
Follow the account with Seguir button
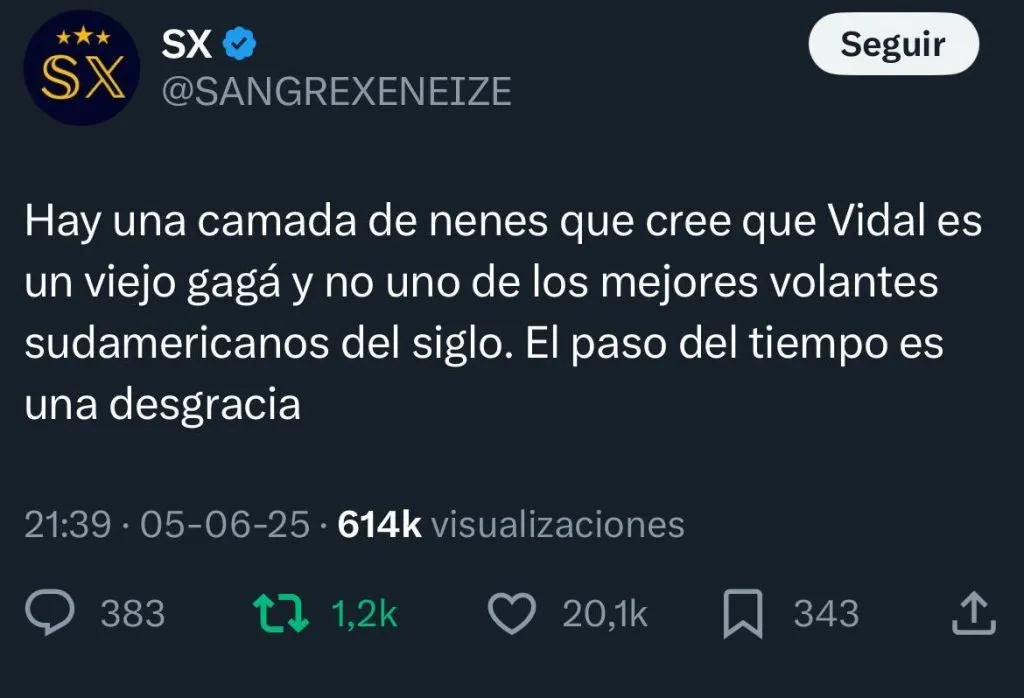[893, 44]
